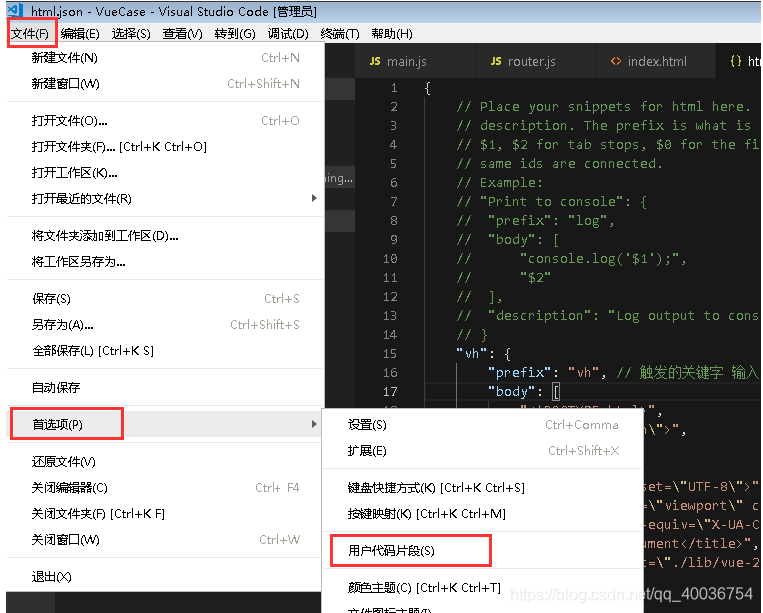763x613 pixels.
Task: Click JS icon on router.js tab
Action: coord(495,61)
